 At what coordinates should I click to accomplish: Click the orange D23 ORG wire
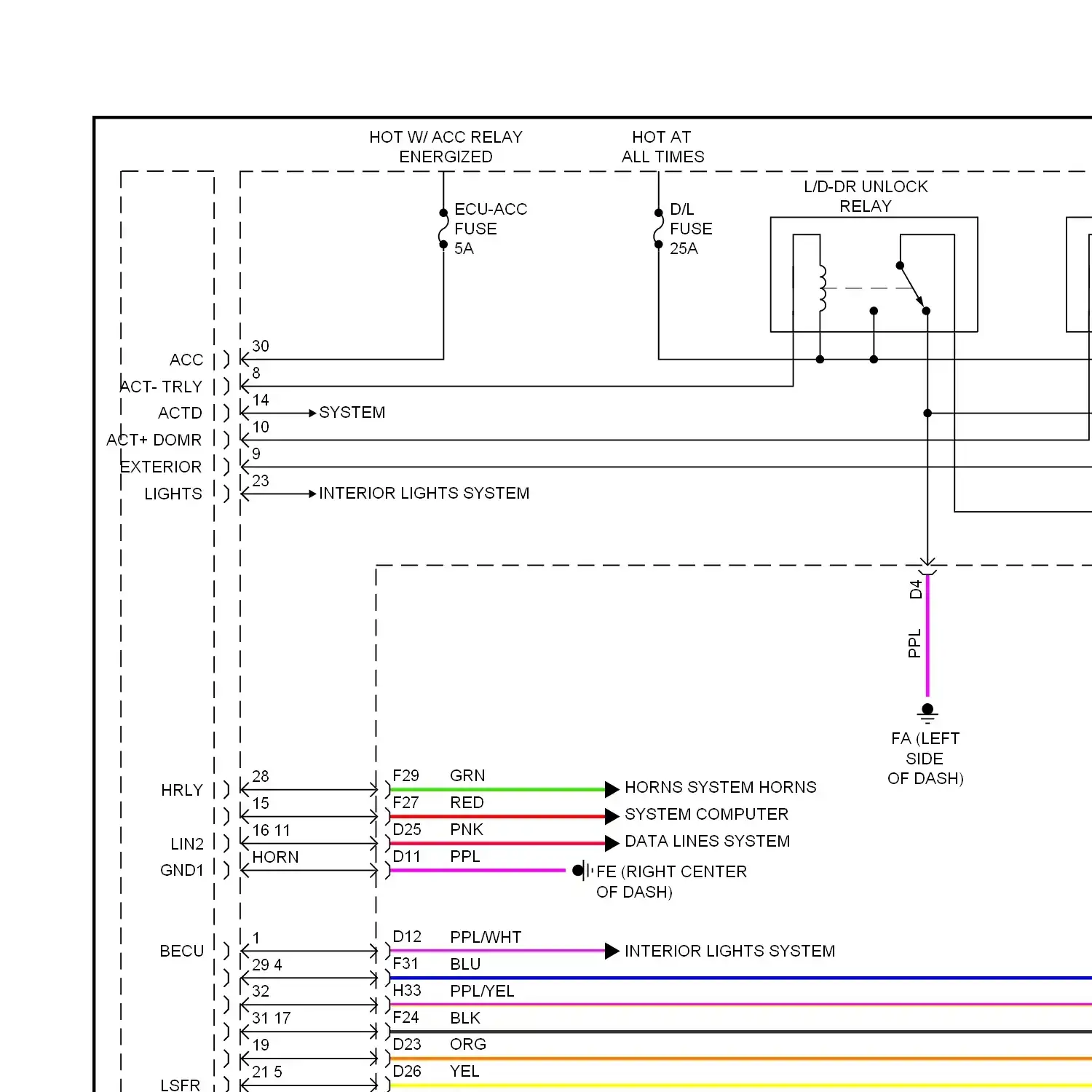pos(741,1059)
